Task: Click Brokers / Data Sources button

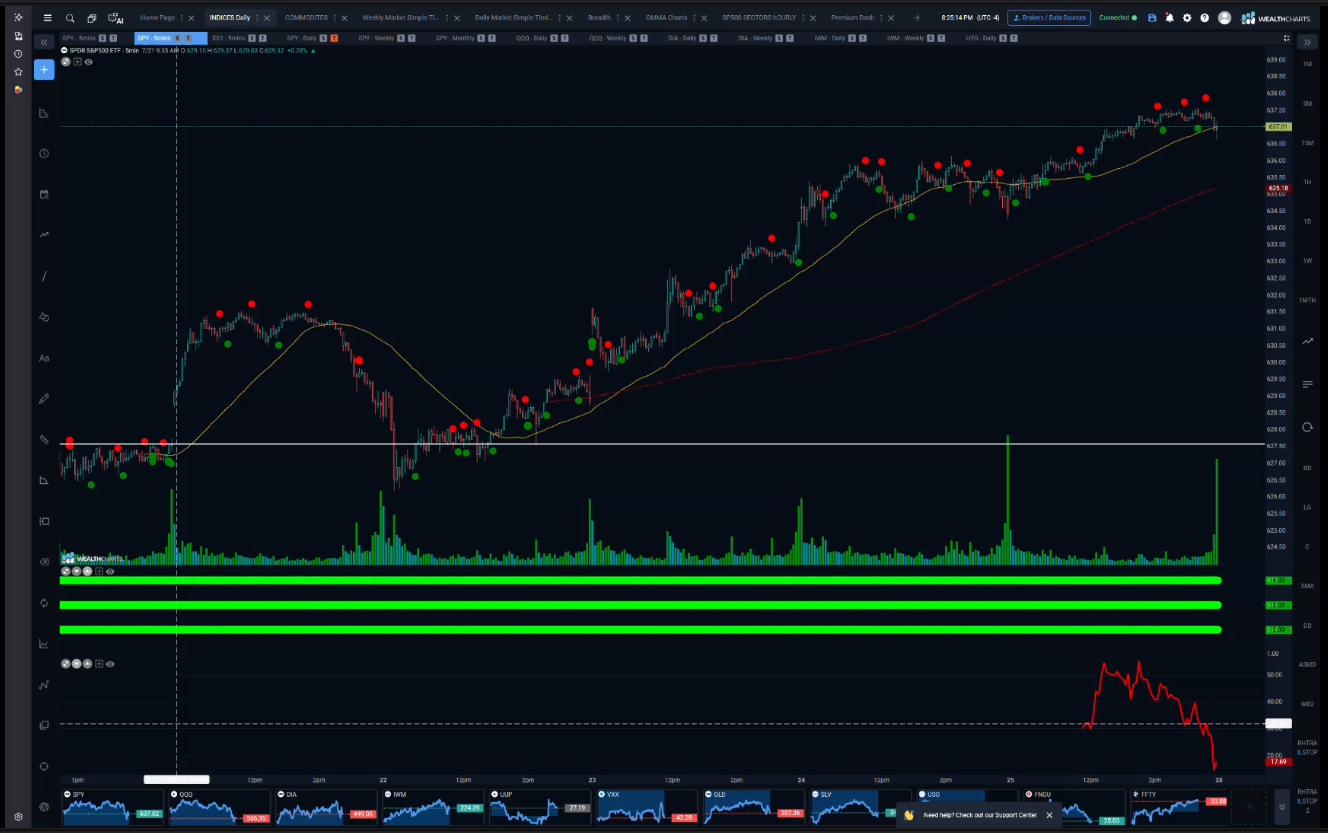Action: click(1048, 18)
